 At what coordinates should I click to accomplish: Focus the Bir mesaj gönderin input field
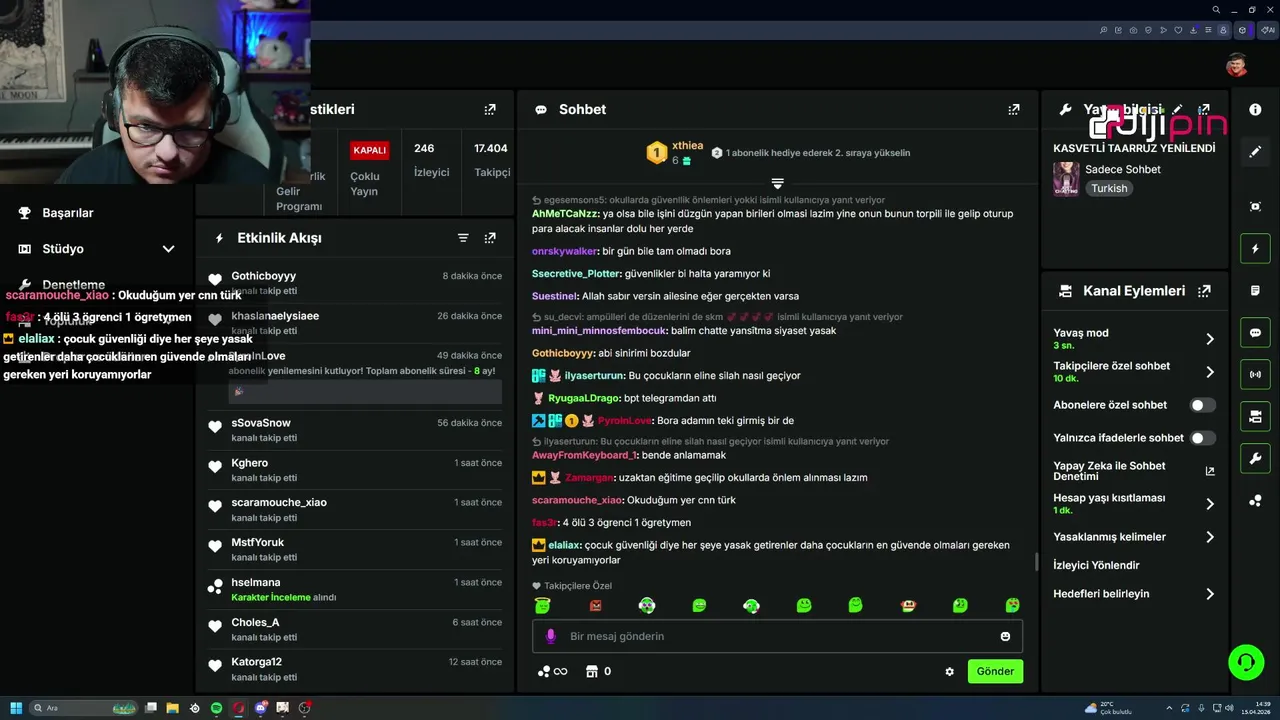[777, 636]
